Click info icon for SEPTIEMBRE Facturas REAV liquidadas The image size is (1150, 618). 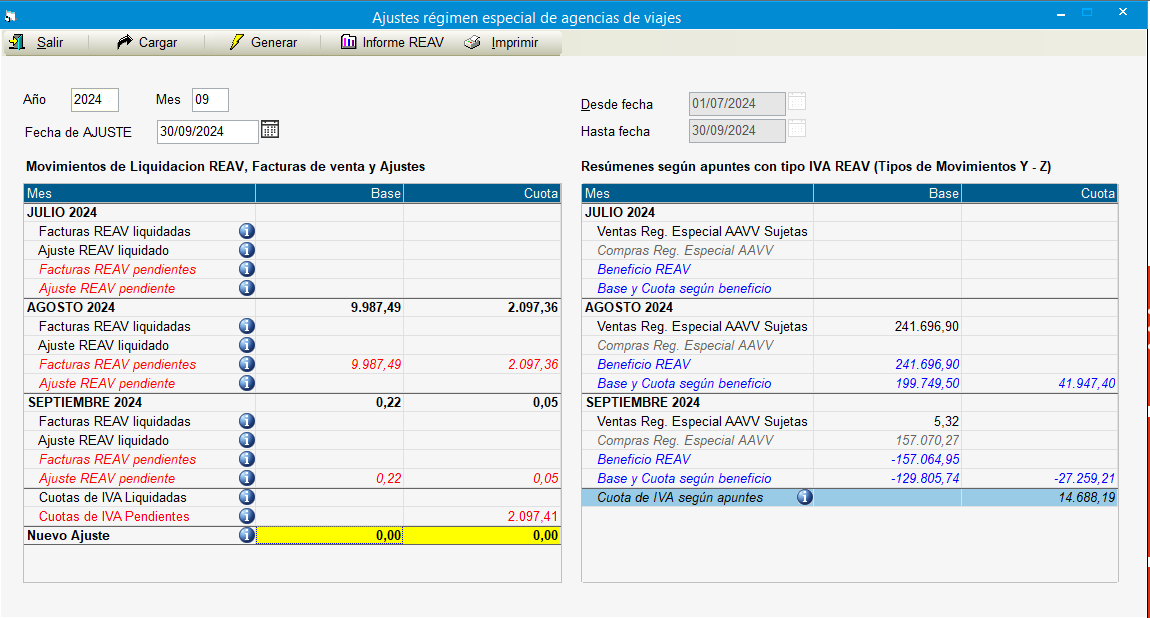[x=246, y=421]
